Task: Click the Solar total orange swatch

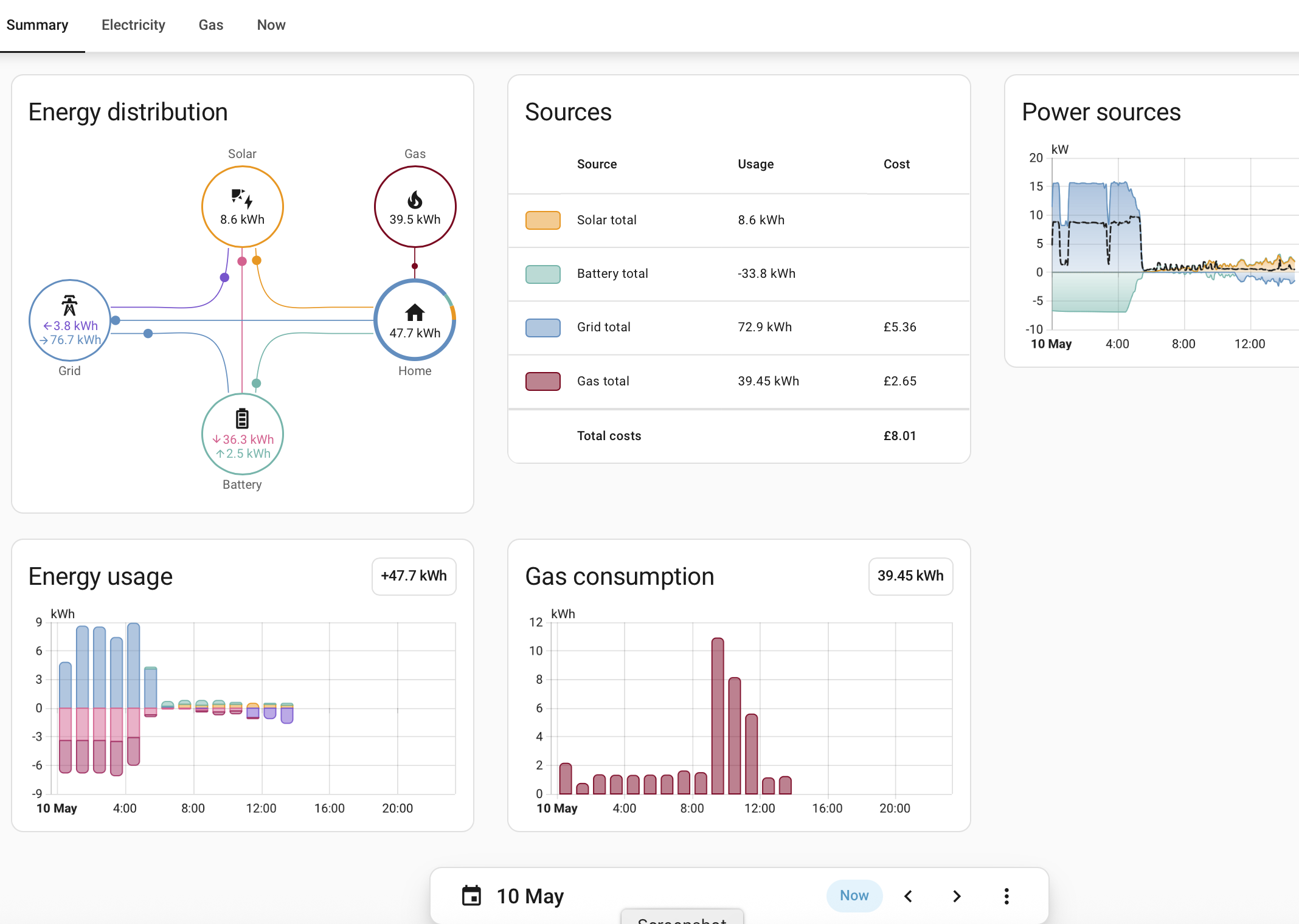Action: pyautogui.click(x=543, y=220)
